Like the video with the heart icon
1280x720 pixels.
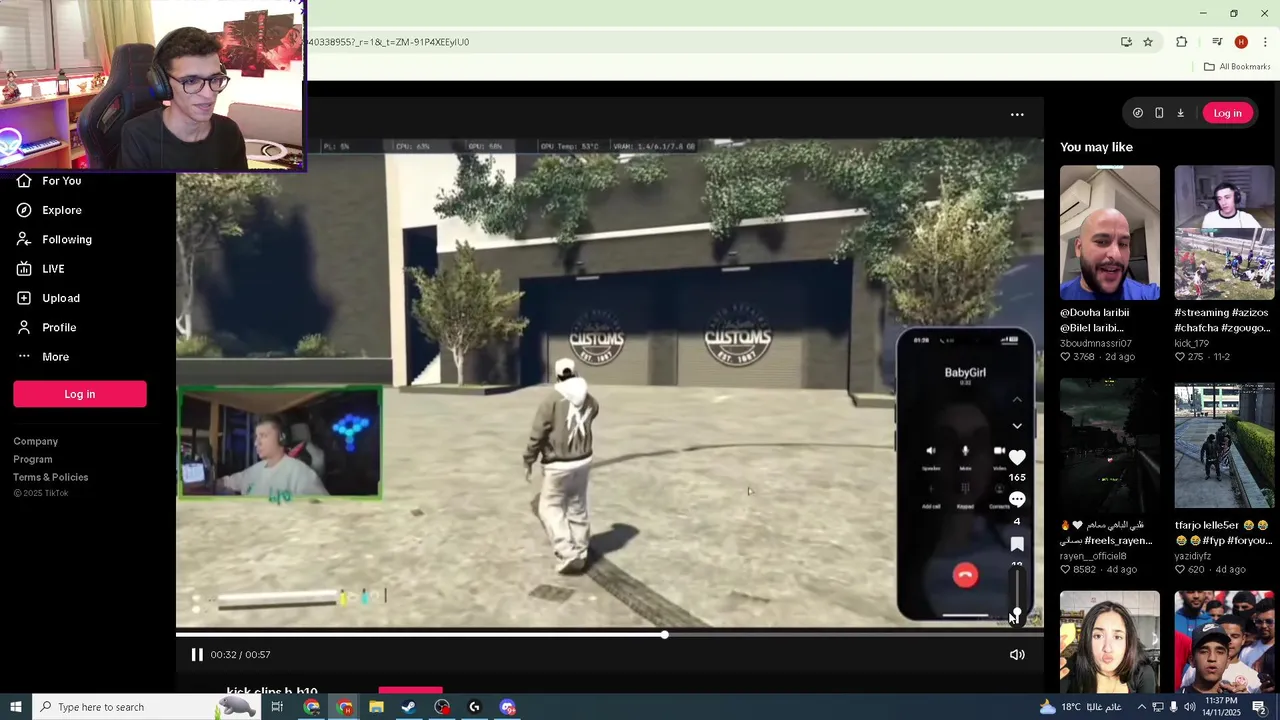coord(1017,457)
